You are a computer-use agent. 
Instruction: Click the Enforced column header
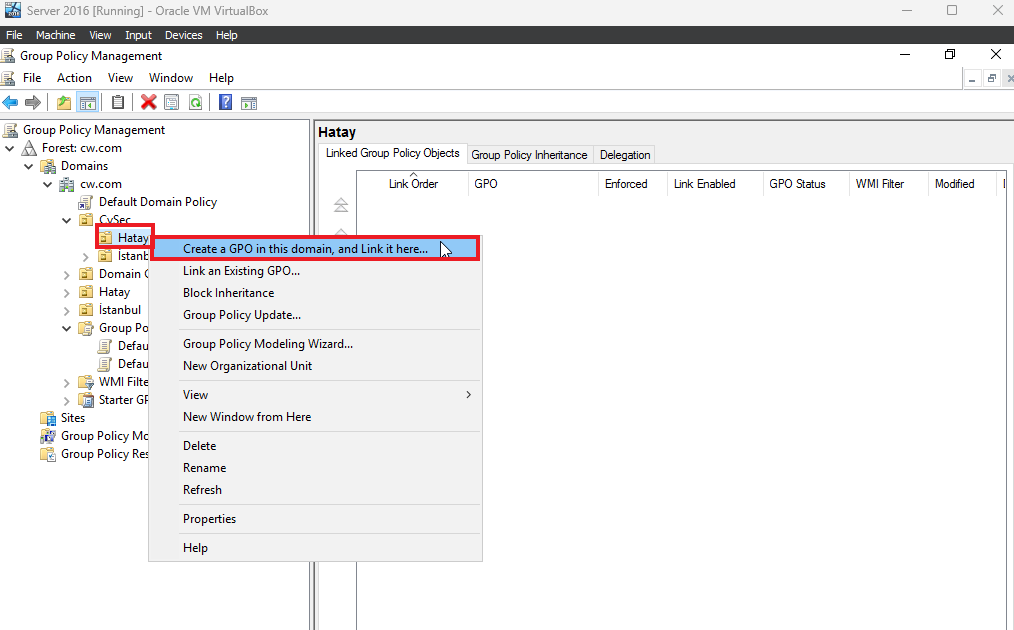coord(632,184)
